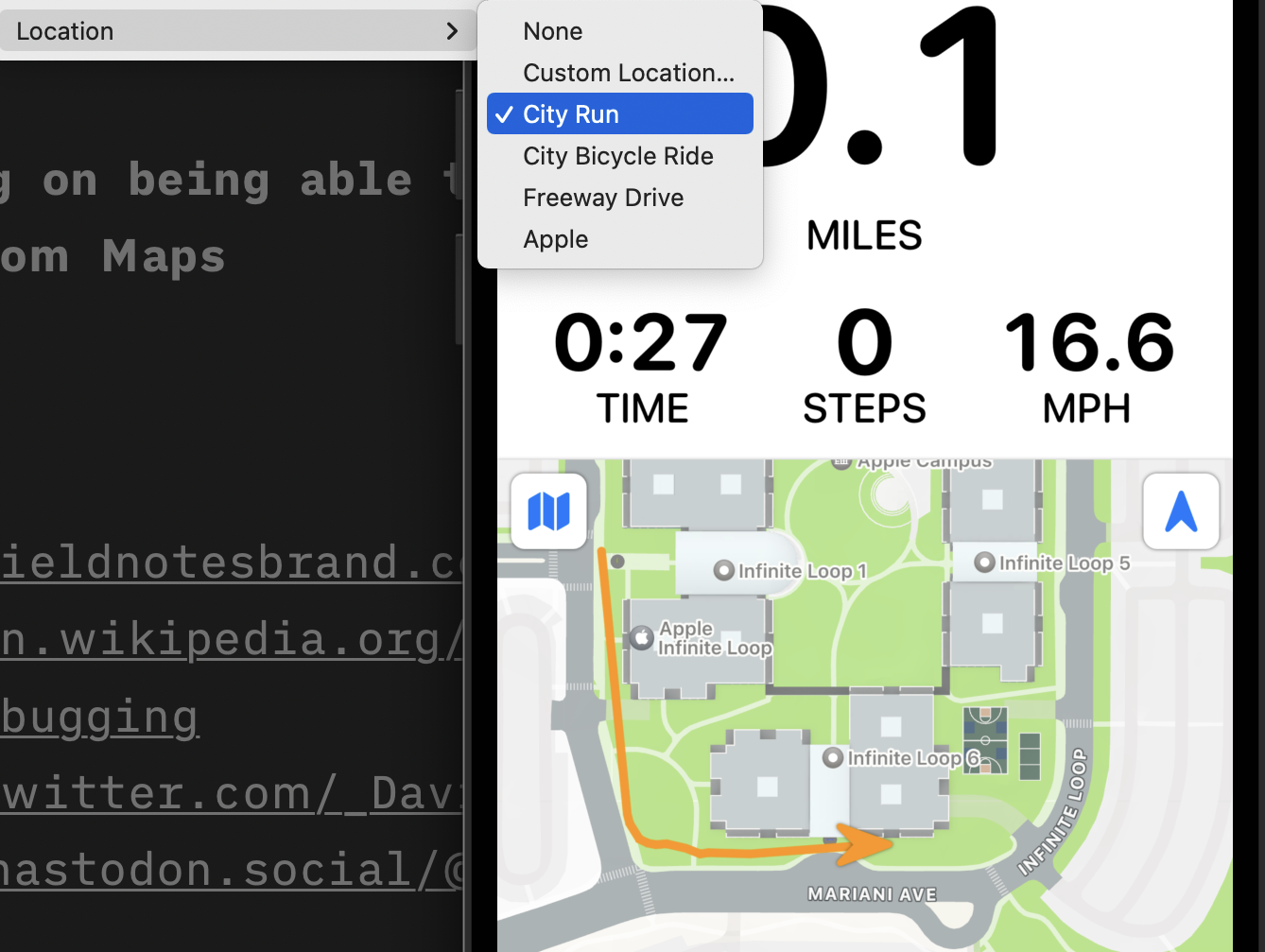The height and width of the screenshot is (952, 1265).
Task: Select the Infinite Loop 1 map pin
Action: tap(724, 571)
